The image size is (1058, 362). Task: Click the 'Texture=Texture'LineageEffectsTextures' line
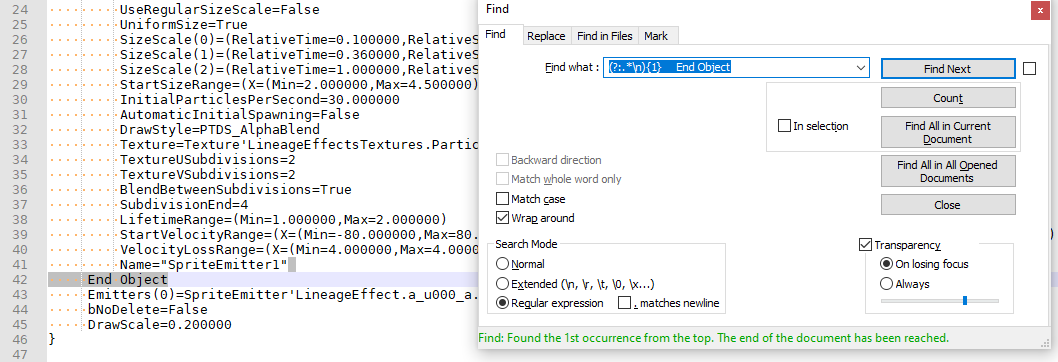pyautogui.click(x=299, y=145)
